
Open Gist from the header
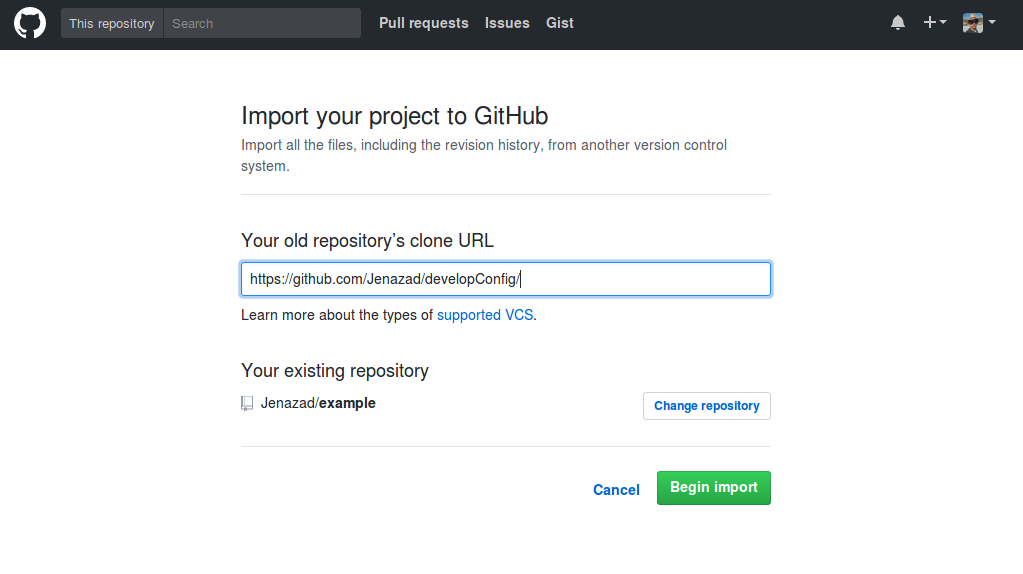[560, 23]
